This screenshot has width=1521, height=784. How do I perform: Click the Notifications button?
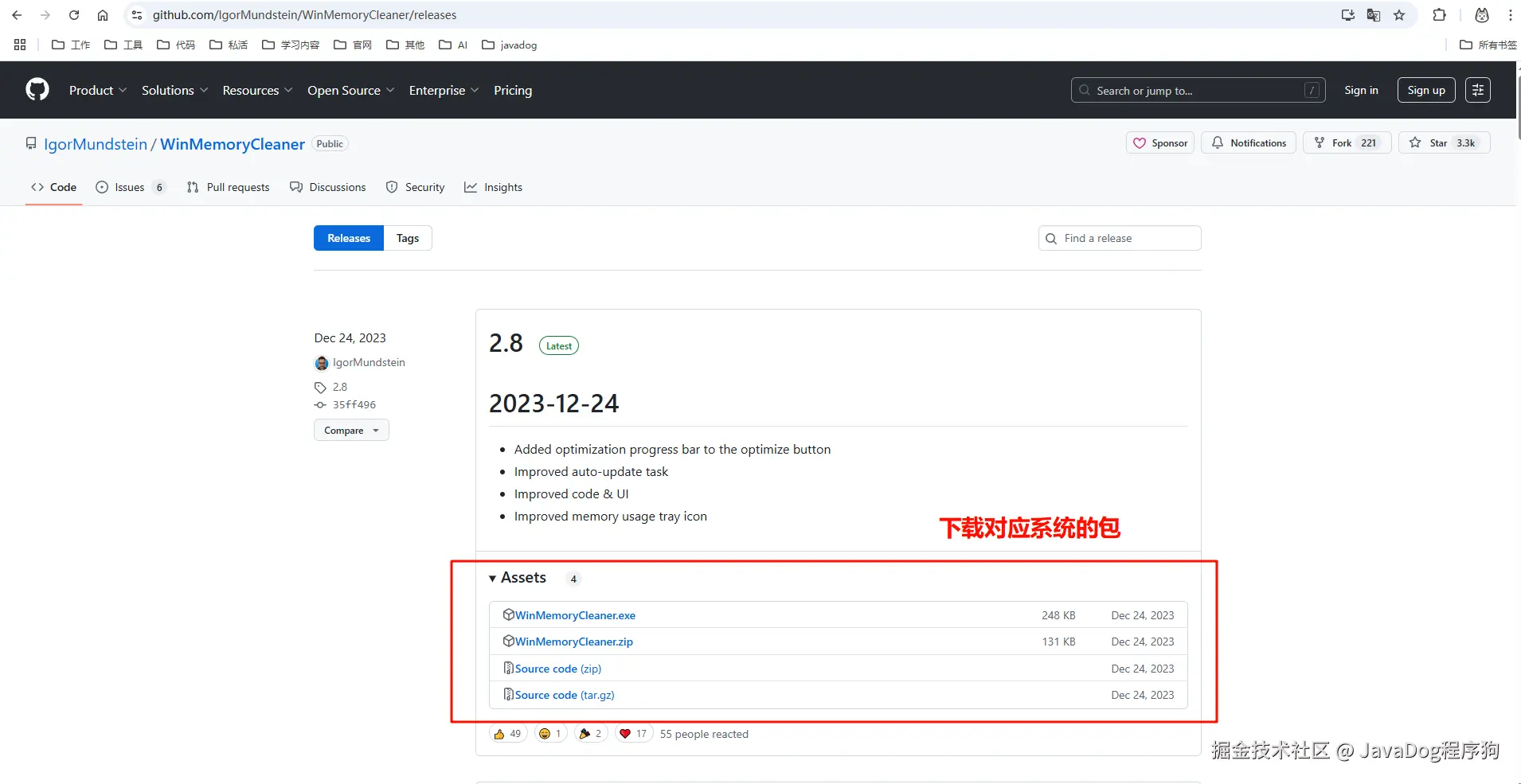coord(1249,142)
